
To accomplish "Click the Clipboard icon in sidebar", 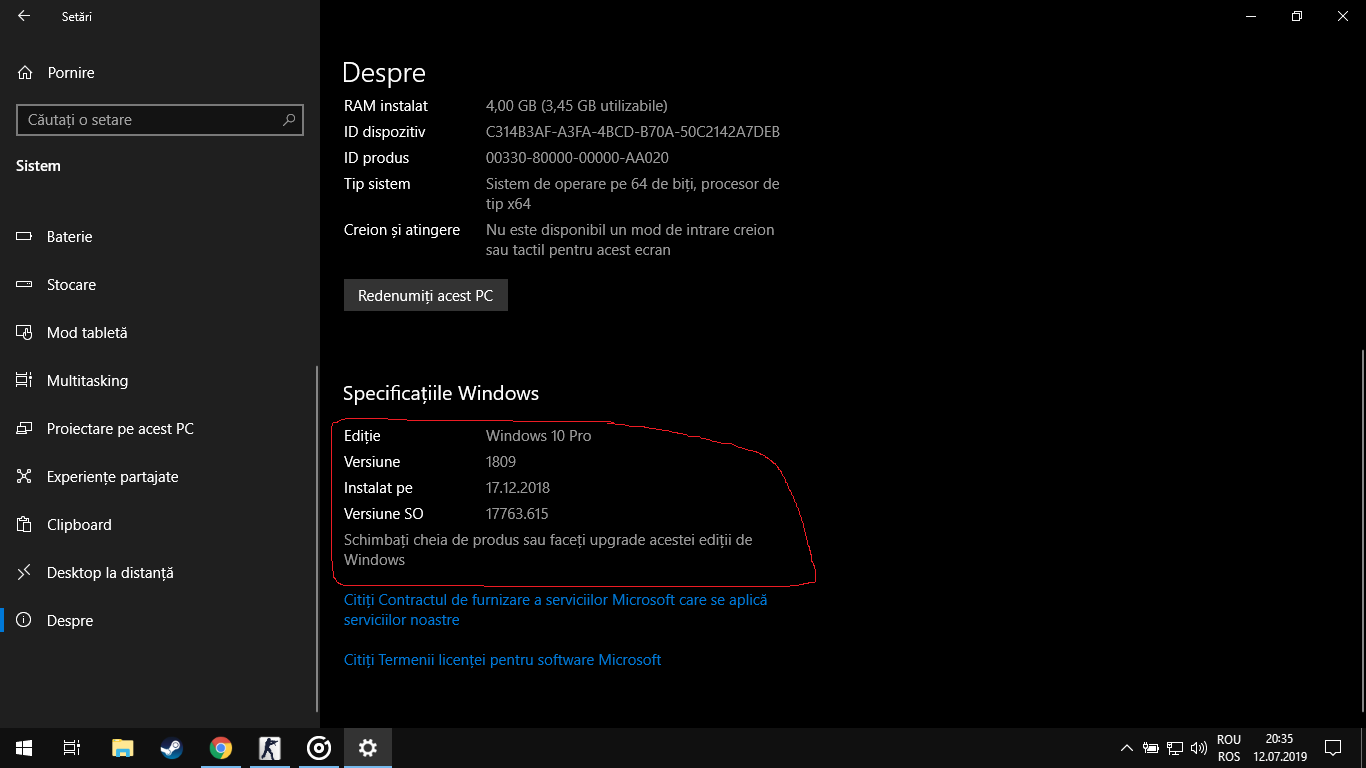I will tap(25, 525).
